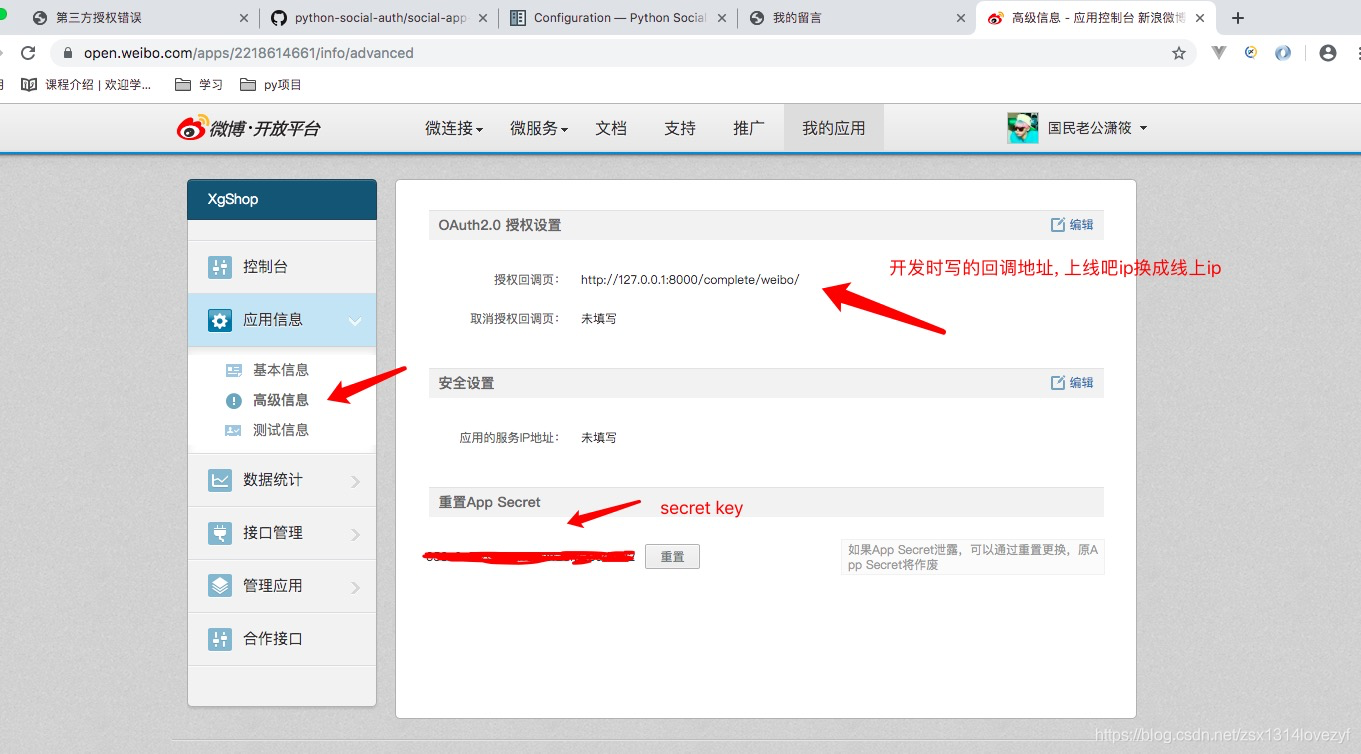Open the py项目 bookmark folder
The width and height of the screenshot is (1361, 754).
click(271, 85)
